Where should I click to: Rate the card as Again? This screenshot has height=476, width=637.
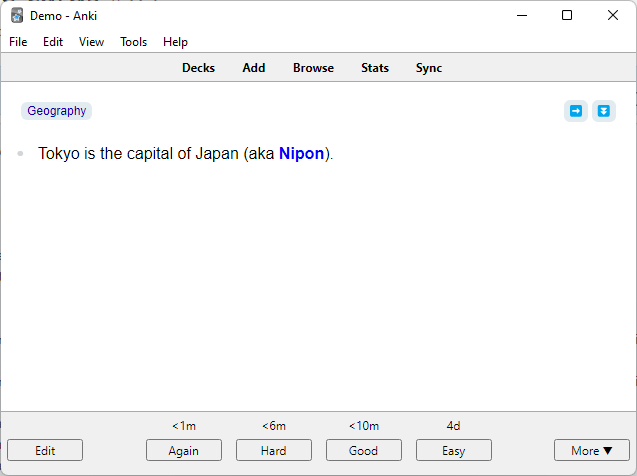click(184, 450)
